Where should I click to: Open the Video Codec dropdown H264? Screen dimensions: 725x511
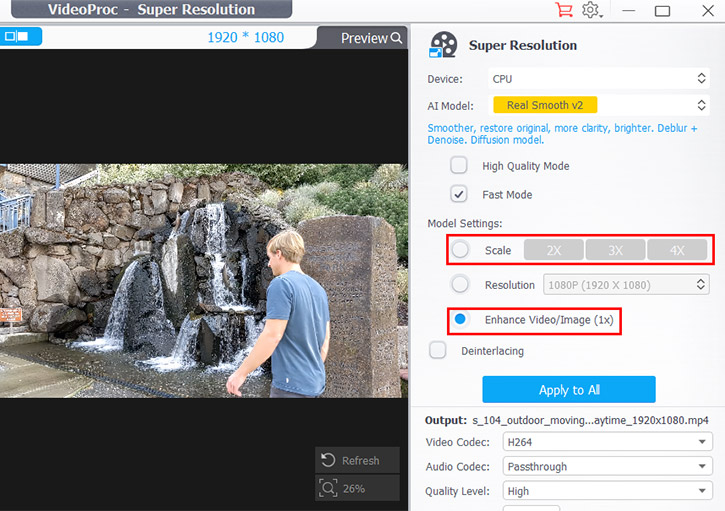click(607, 442)
